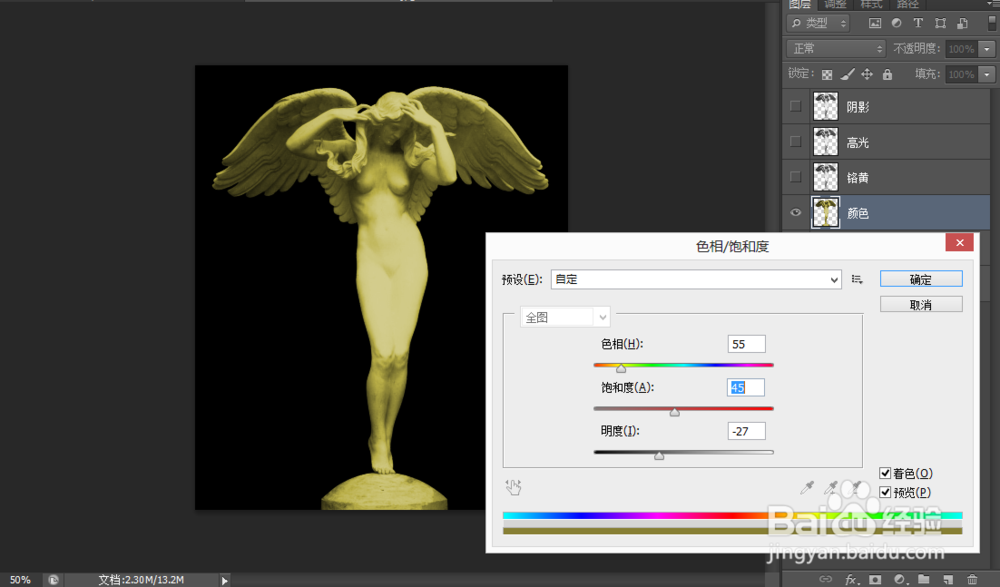
Task: Show the 铬黄 layer visibility box
Action: 795,176
